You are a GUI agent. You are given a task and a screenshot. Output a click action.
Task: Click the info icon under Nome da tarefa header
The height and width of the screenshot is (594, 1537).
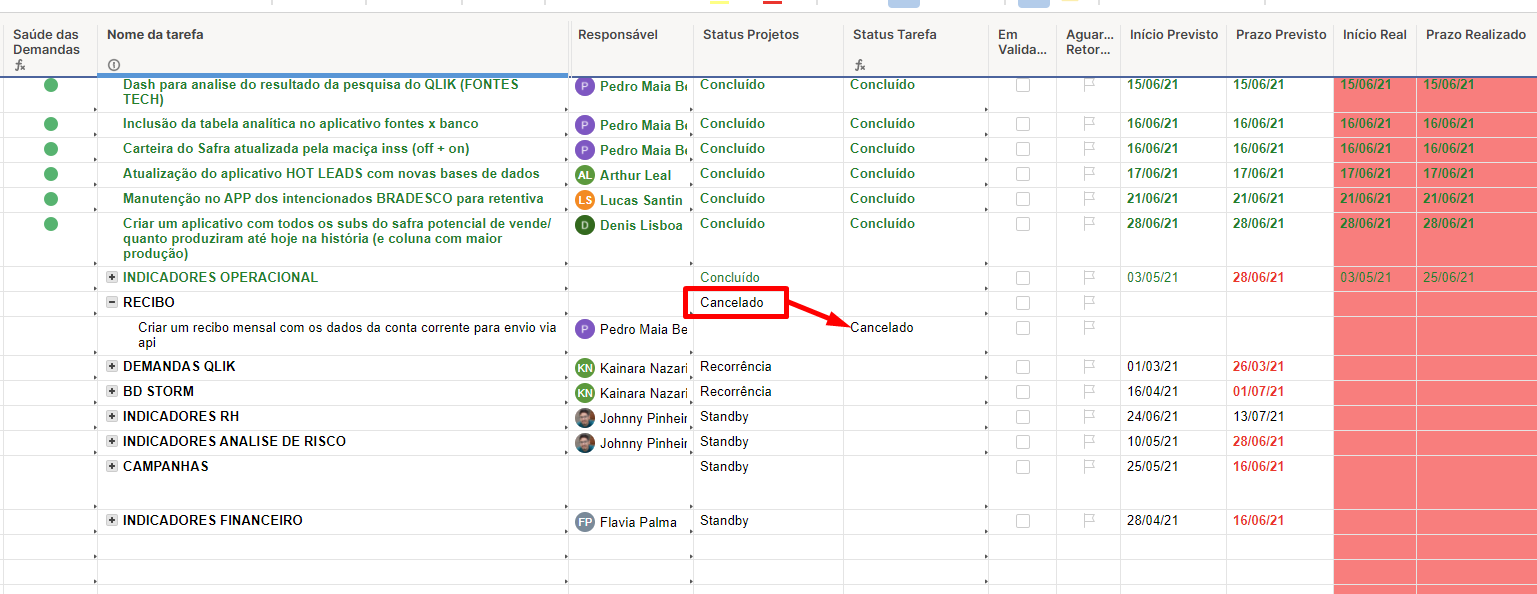click(113, 65)
